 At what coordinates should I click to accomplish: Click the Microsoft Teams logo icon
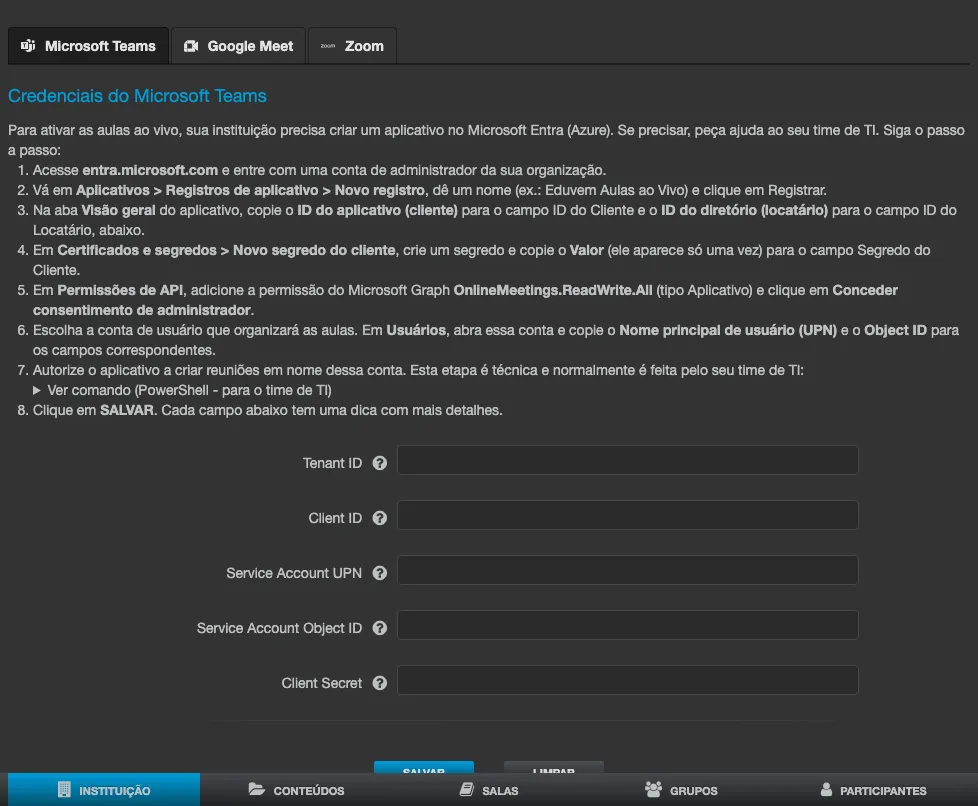point(28,46)
